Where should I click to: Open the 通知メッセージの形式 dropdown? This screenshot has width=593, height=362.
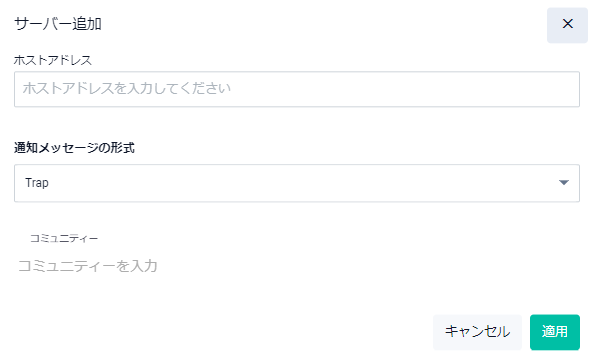point(297,183)
